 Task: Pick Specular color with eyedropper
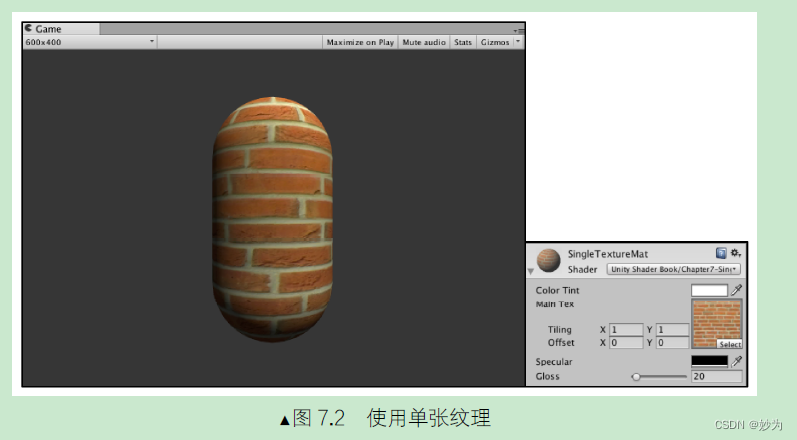736,361
